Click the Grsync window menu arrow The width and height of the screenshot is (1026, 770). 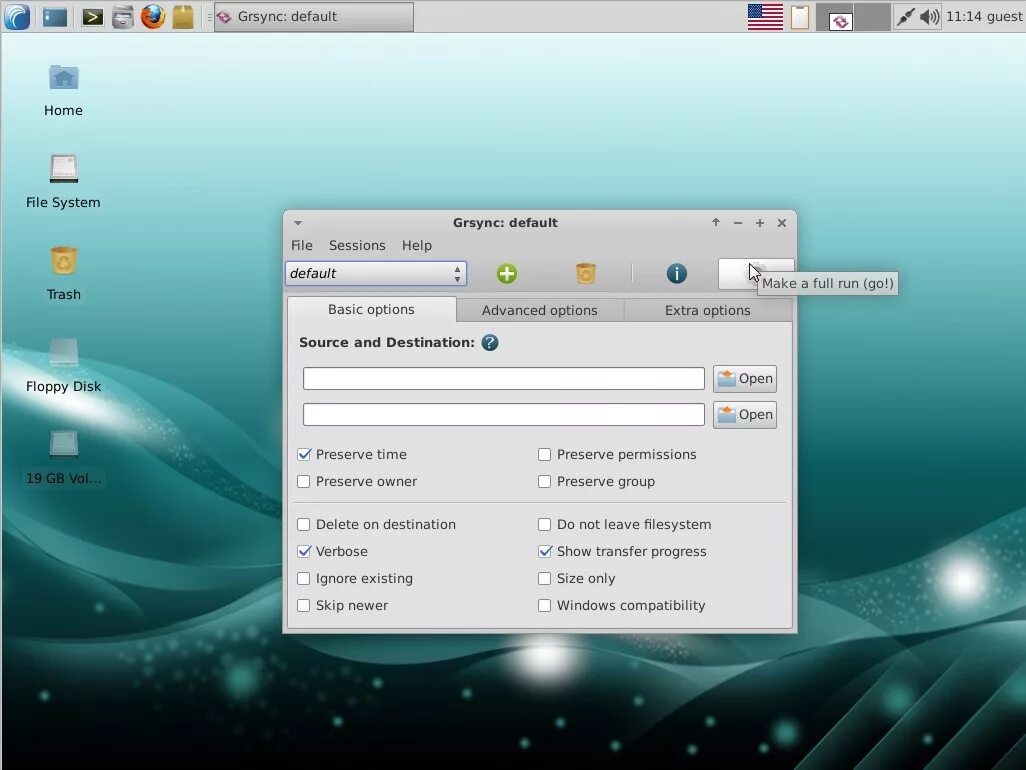tap(298, 223)
